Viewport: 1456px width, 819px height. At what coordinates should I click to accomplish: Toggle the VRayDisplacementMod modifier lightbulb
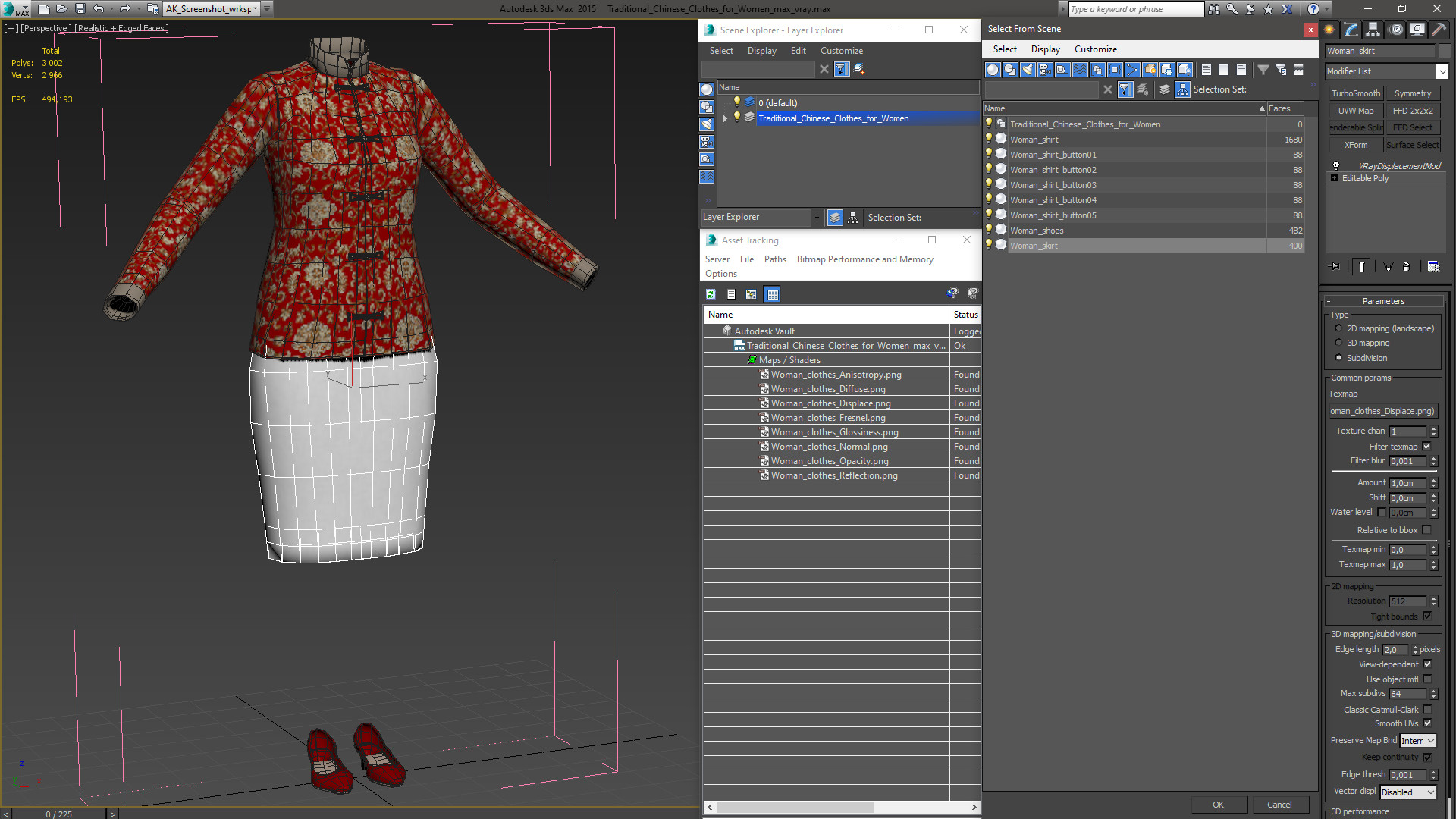1336,165
